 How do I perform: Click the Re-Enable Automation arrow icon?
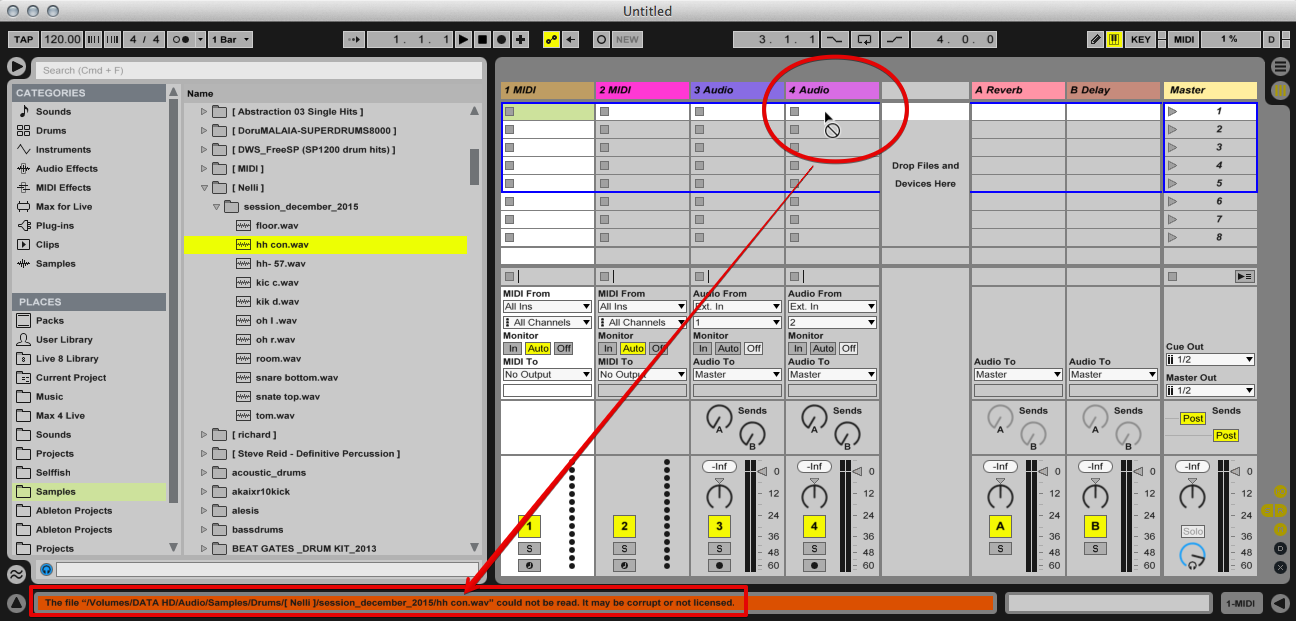click(571, 40)
